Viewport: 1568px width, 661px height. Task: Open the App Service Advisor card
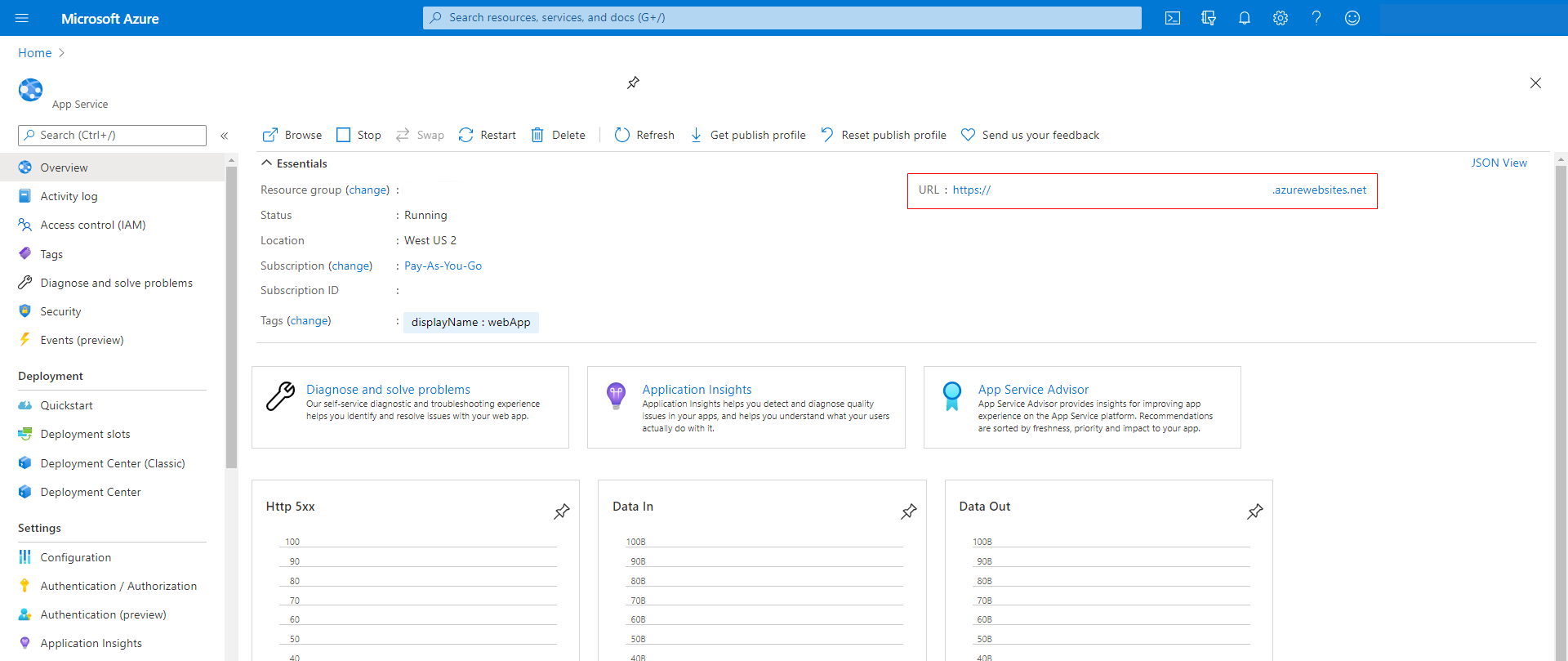pyautogui.click(x=1082, y=407)
